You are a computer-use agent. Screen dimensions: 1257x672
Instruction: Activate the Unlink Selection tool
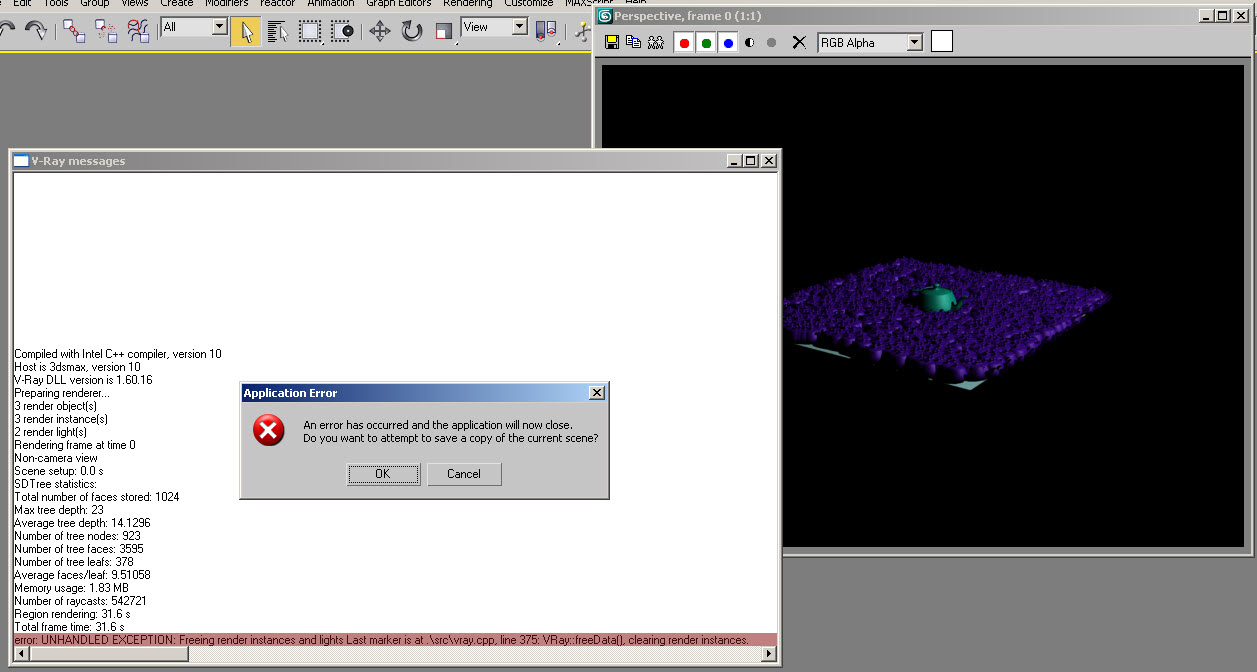[106, 30]
